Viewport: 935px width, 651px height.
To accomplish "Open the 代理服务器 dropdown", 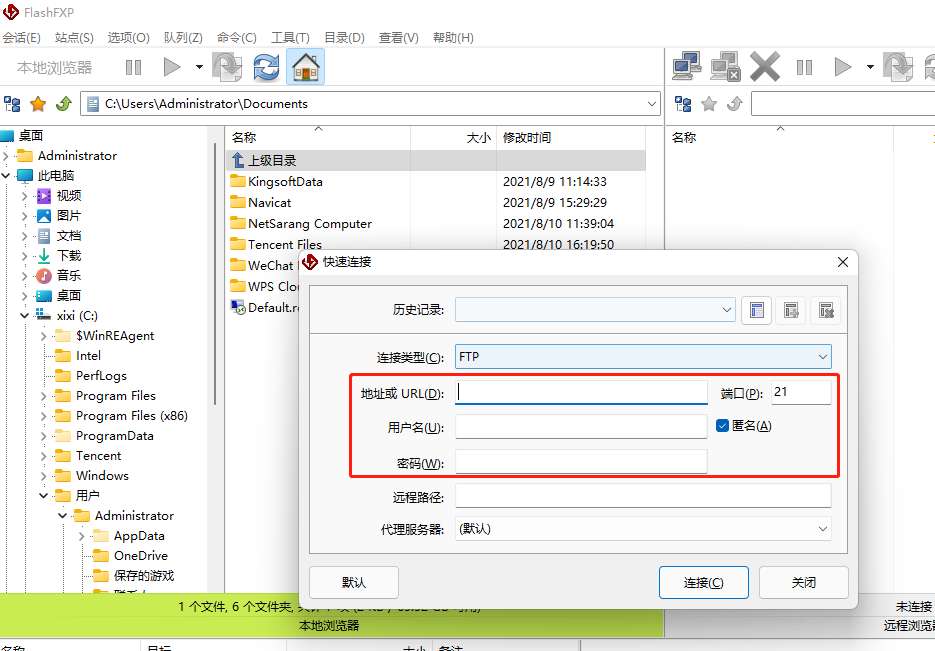I will [x=643, y=528].
